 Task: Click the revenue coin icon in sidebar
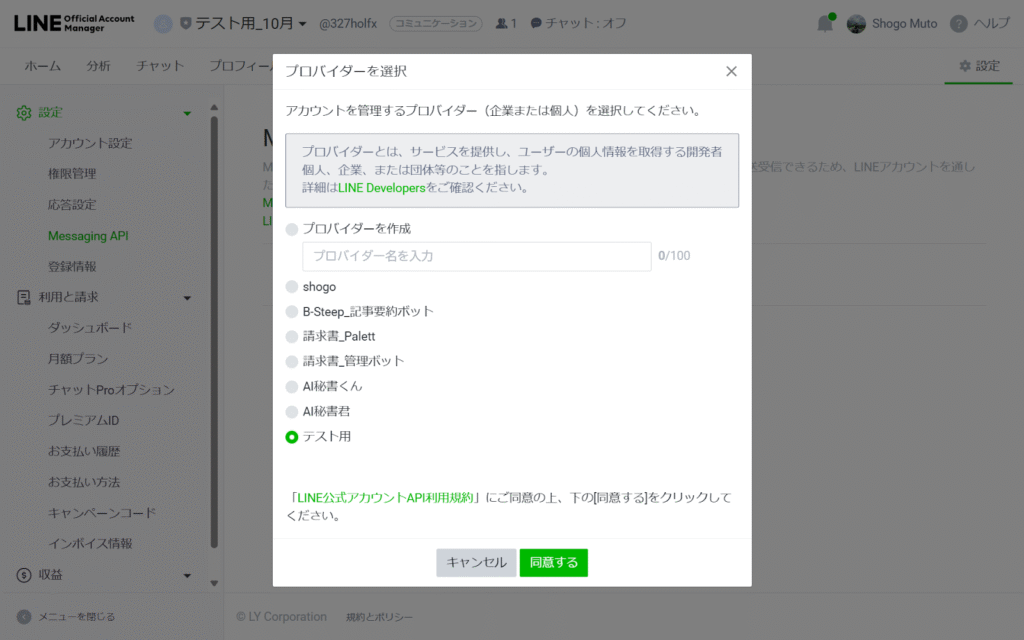click(x=24, y=575)
